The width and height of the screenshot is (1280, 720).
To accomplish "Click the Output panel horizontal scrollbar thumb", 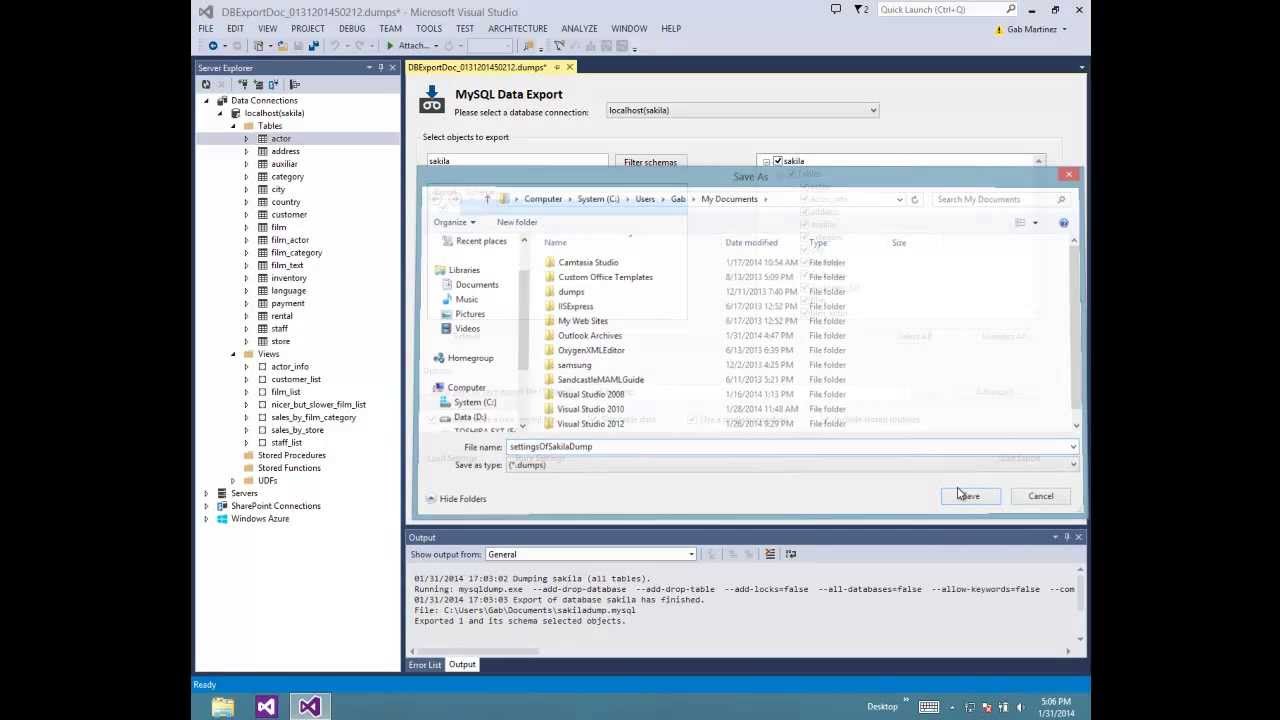I will click(x=478, y=651).
